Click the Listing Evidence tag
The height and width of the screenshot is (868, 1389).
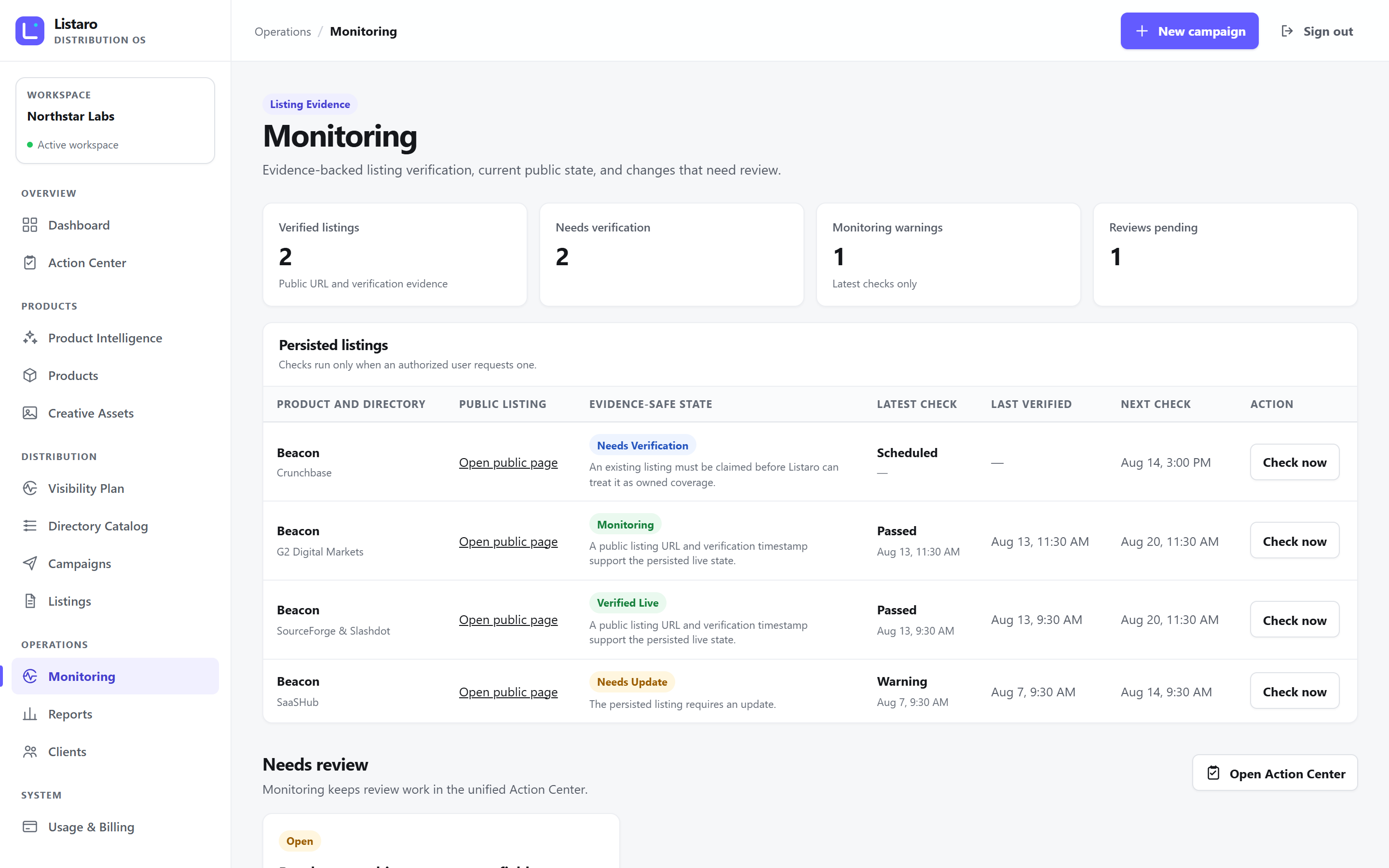[310, 104]
